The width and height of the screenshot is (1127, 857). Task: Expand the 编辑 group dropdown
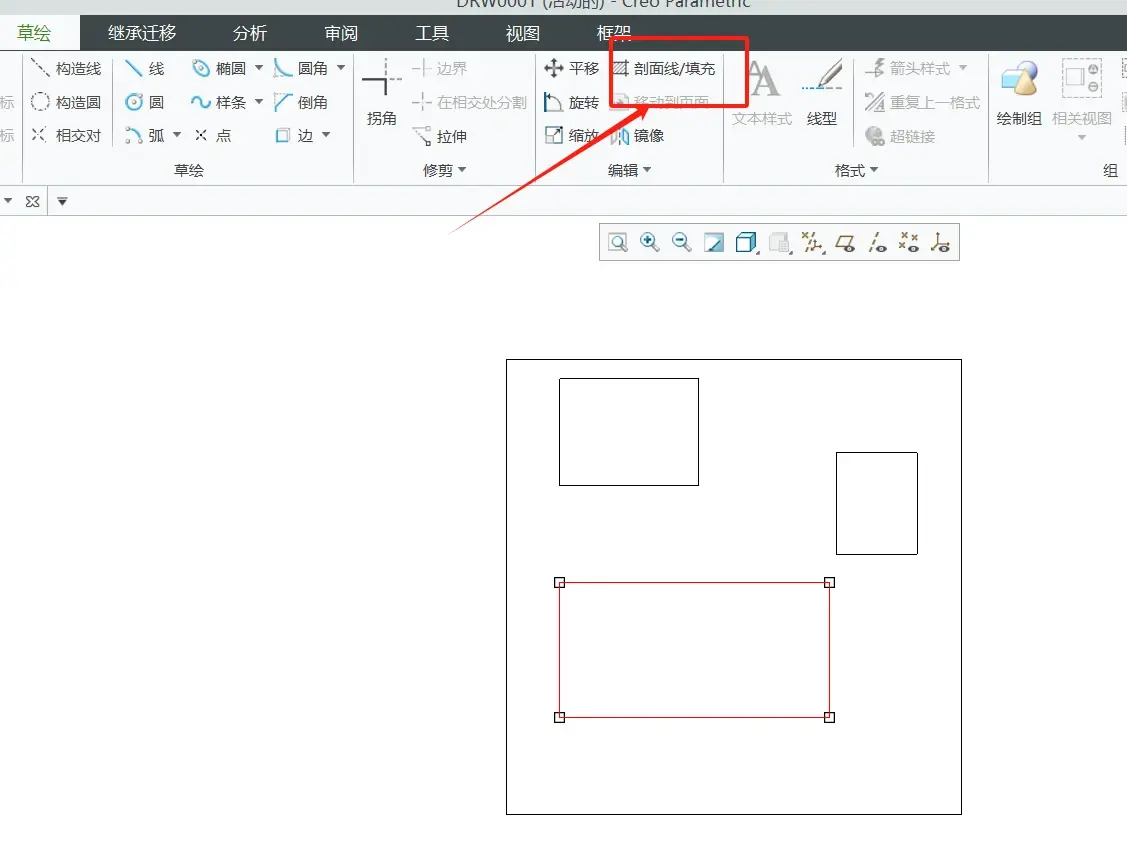point(629,170)
